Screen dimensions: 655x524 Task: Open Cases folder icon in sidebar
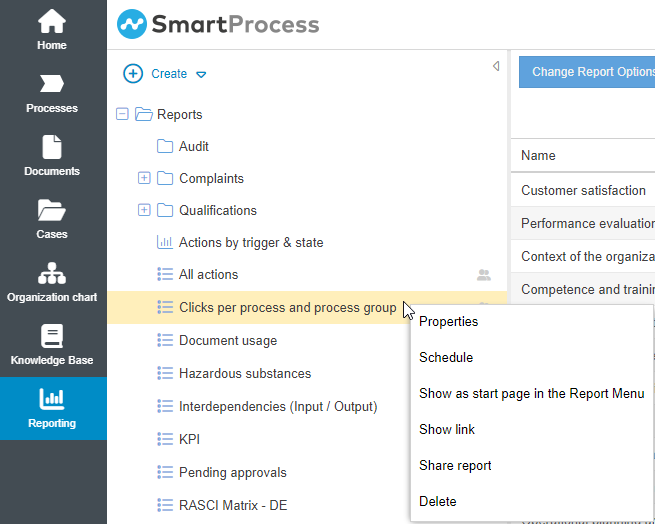click(x=52, y=210)
